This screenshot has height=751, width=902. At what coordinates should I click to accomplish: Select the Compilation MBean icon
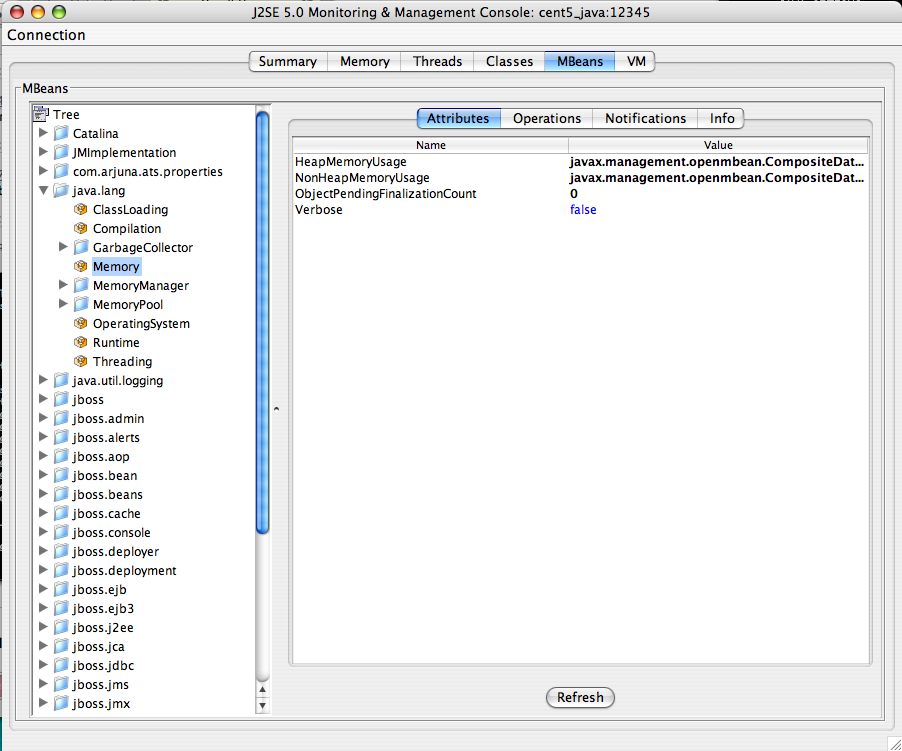coord(81,228)
